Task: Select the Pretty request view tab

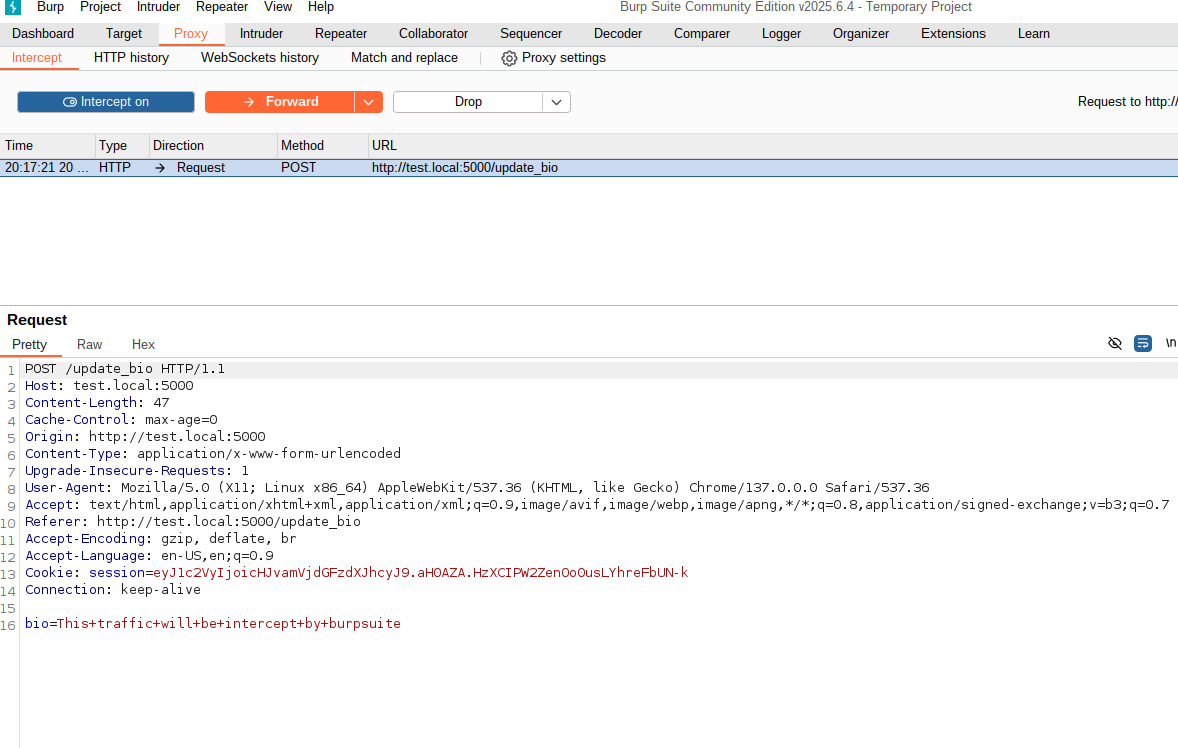Action: (29, 345)
